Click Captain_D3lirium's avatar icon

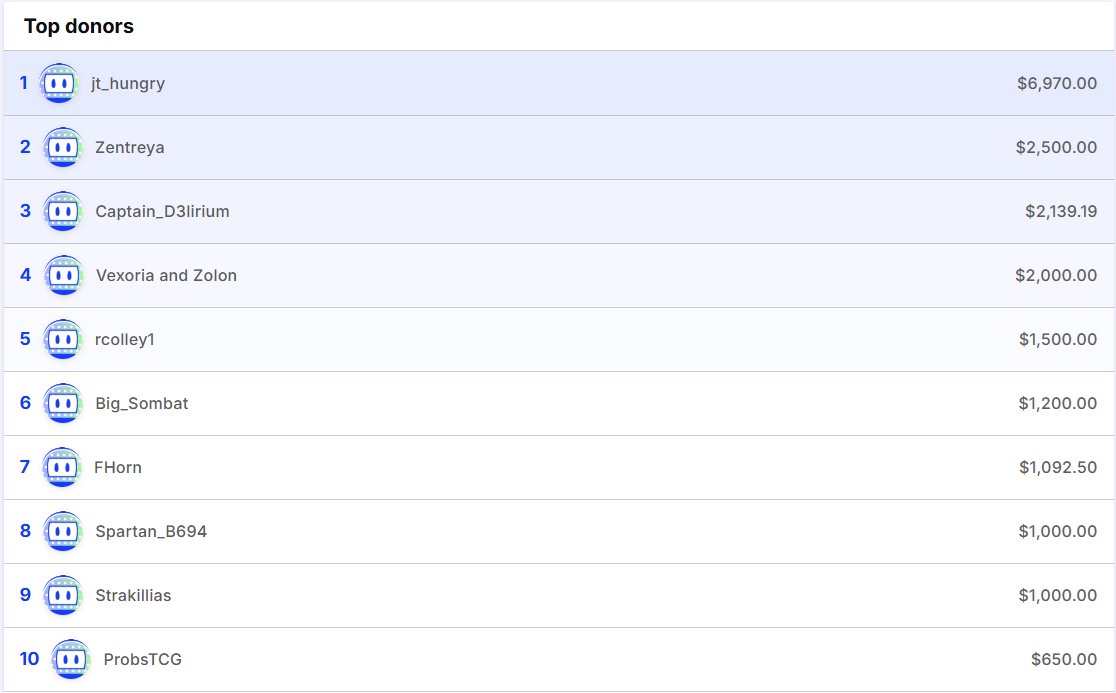pyautogui.click(x=63, y=211)
